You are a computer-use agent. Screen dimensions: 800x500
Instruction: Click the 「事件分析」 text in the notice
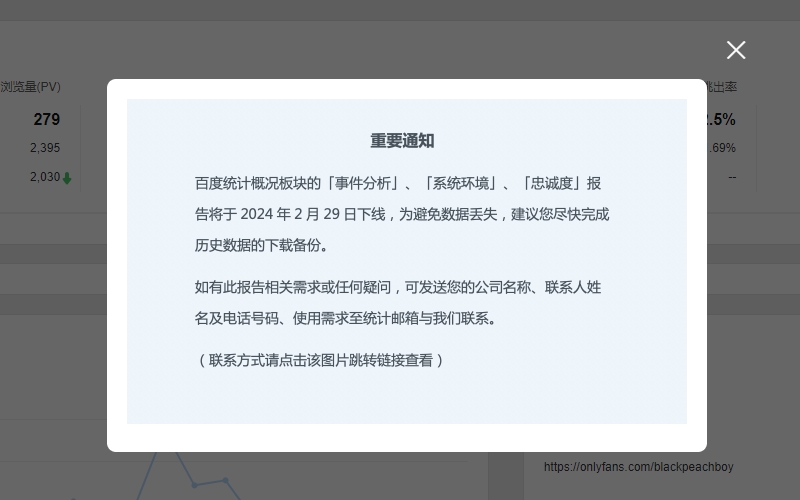point(362,183)
